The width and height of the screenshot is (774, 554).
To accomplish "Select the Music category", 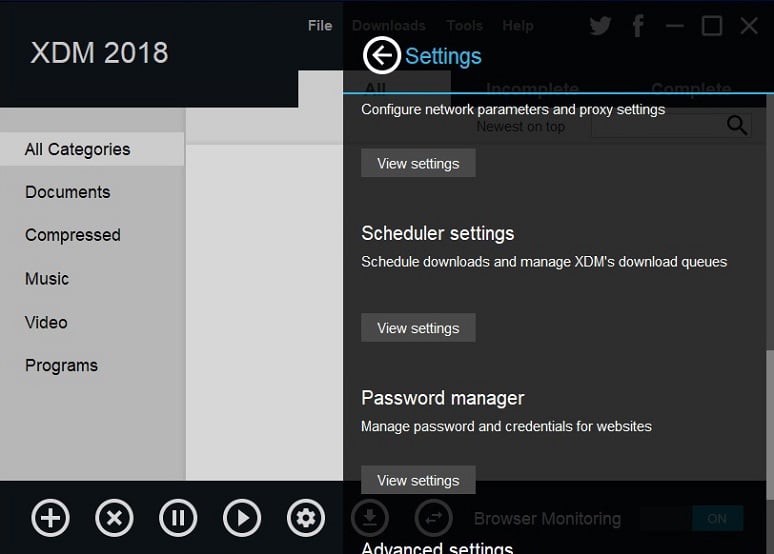I will pyautogui.click(x=48, y=279).
